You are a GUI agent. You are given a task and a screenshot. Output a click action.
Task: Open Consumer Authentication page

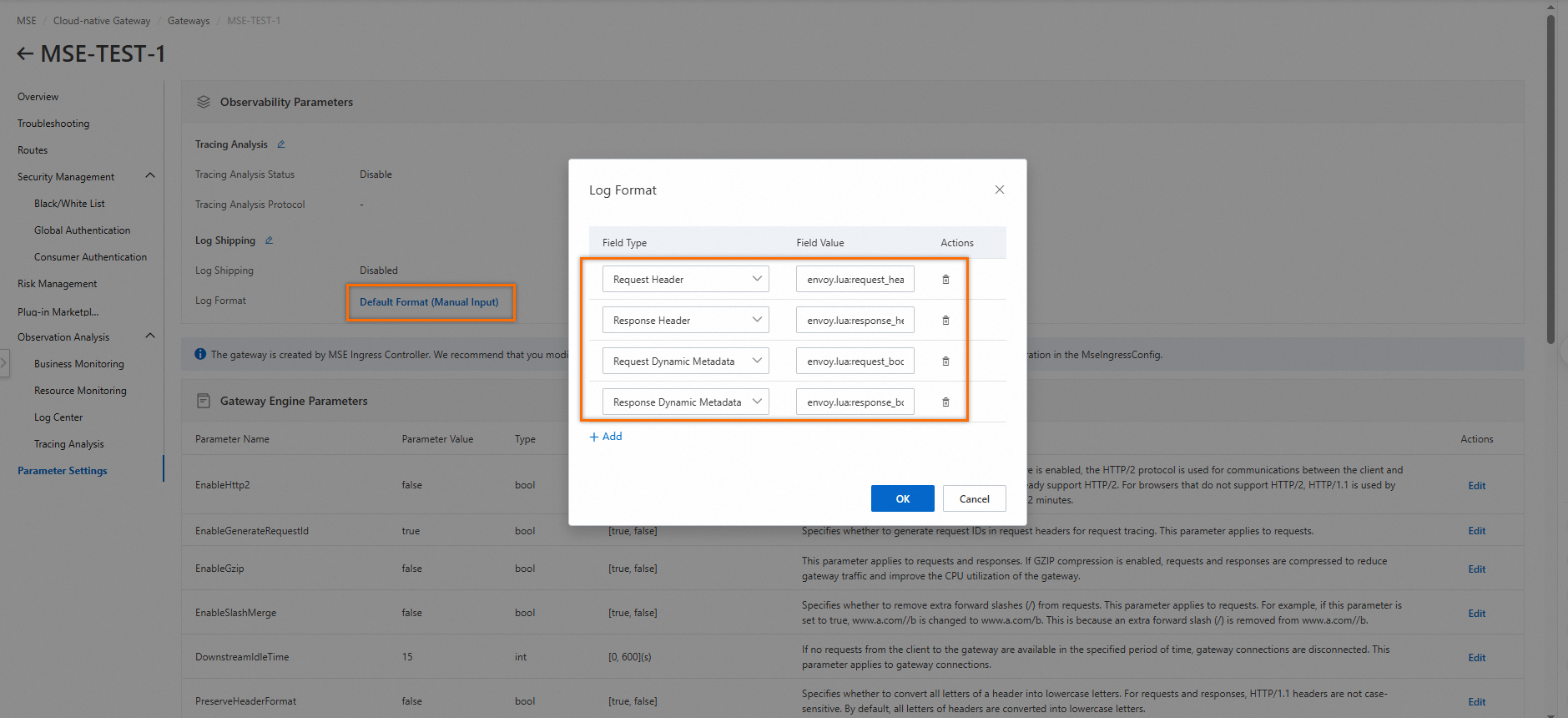[x=90, y=257]
